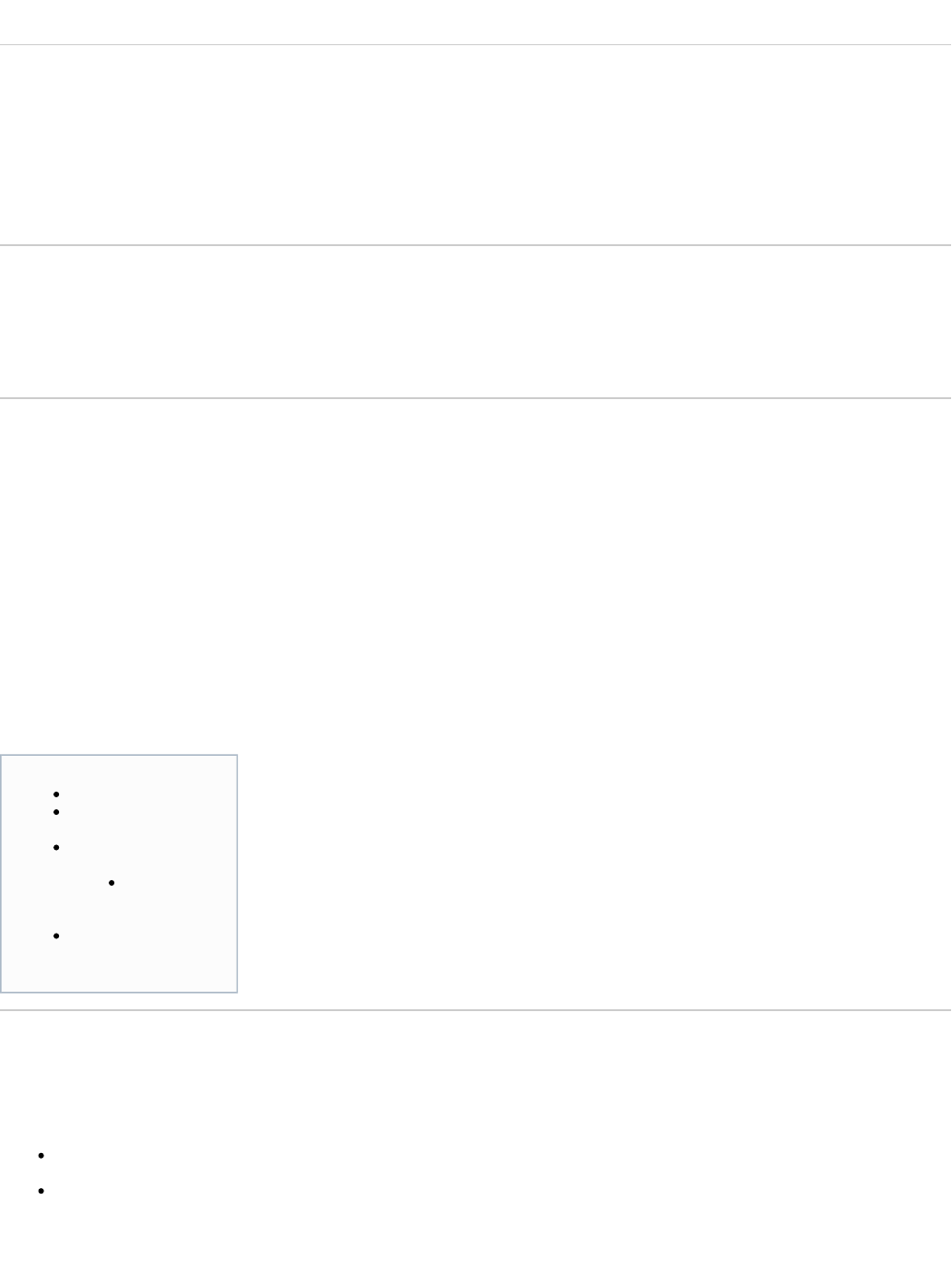Click the blank section between first and second dividers
Screen dimensions: 952x1283
(x=476, y=145)
